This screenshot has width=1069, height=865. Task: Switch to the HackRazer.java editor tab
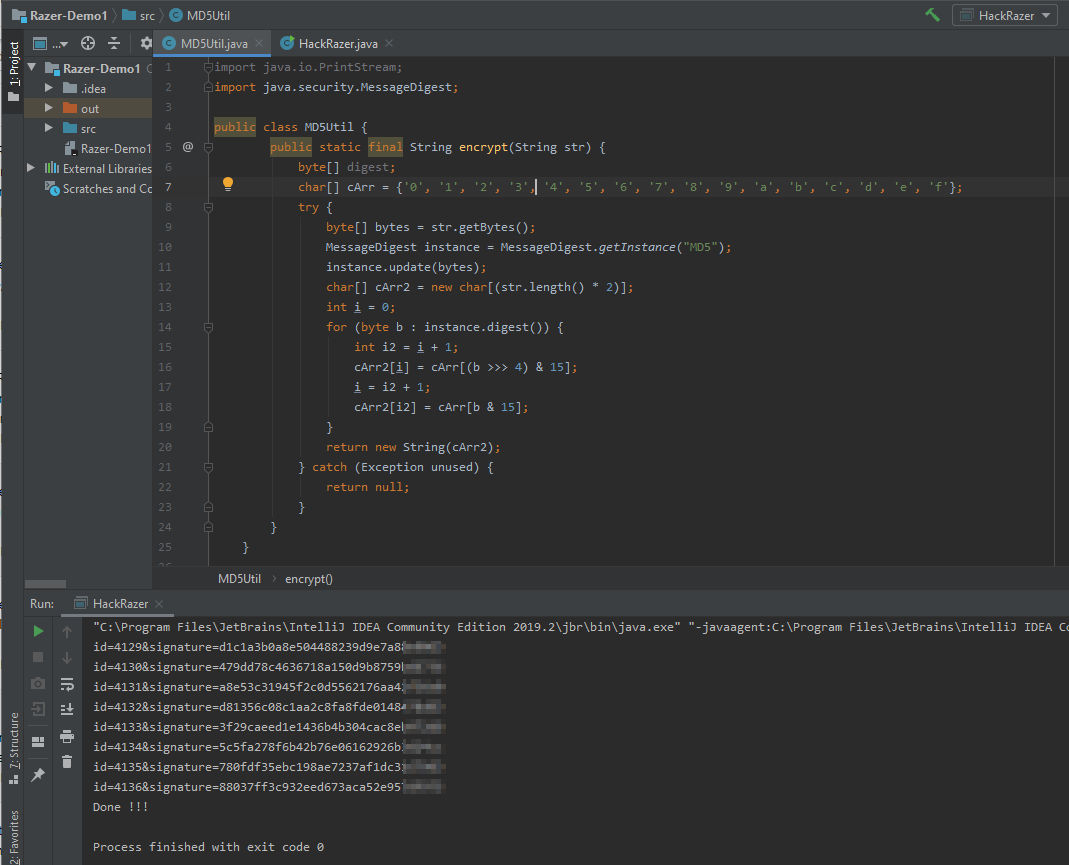tap(340, 43)
